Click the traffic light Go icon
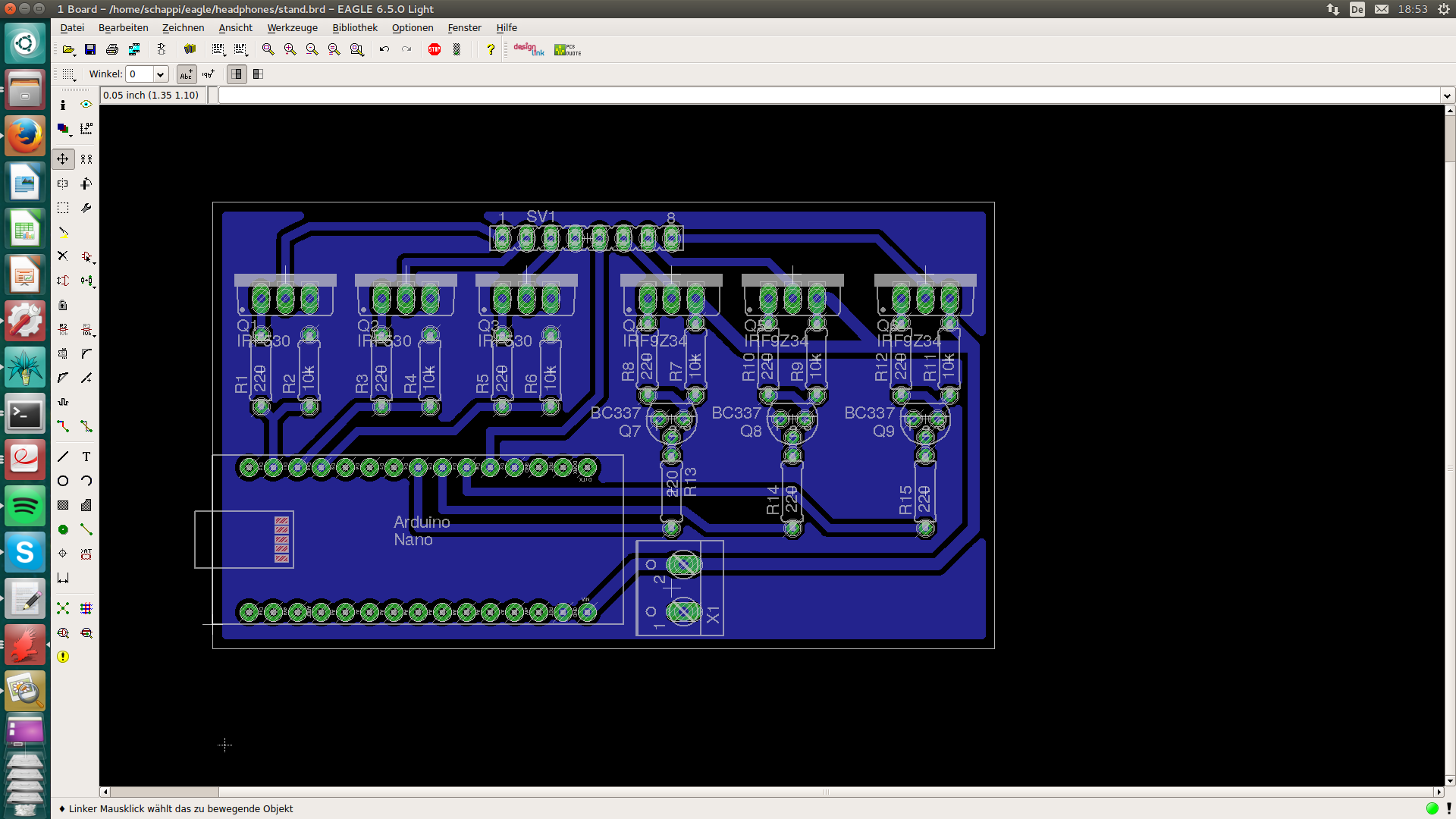 457,50
